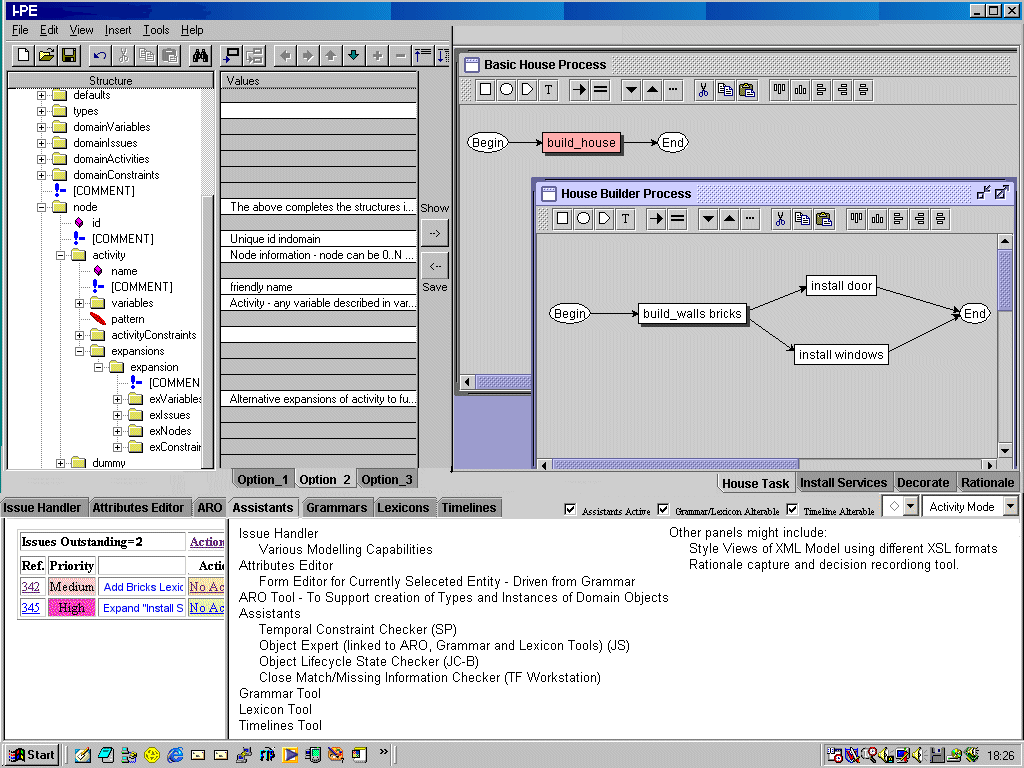The width and height of the screenshot is (1024, 768).
Task: Click the green down arrow in main toolbar
Action: [x=353, y=55]
